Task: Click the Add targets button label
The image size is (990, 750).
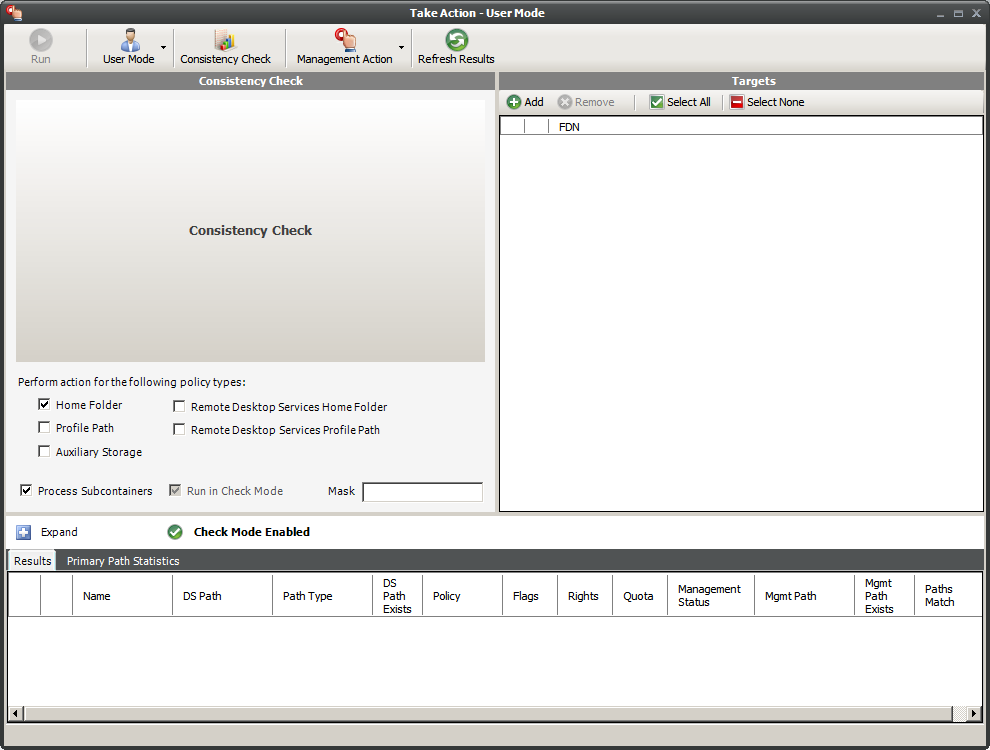Action: click(534, 102)
